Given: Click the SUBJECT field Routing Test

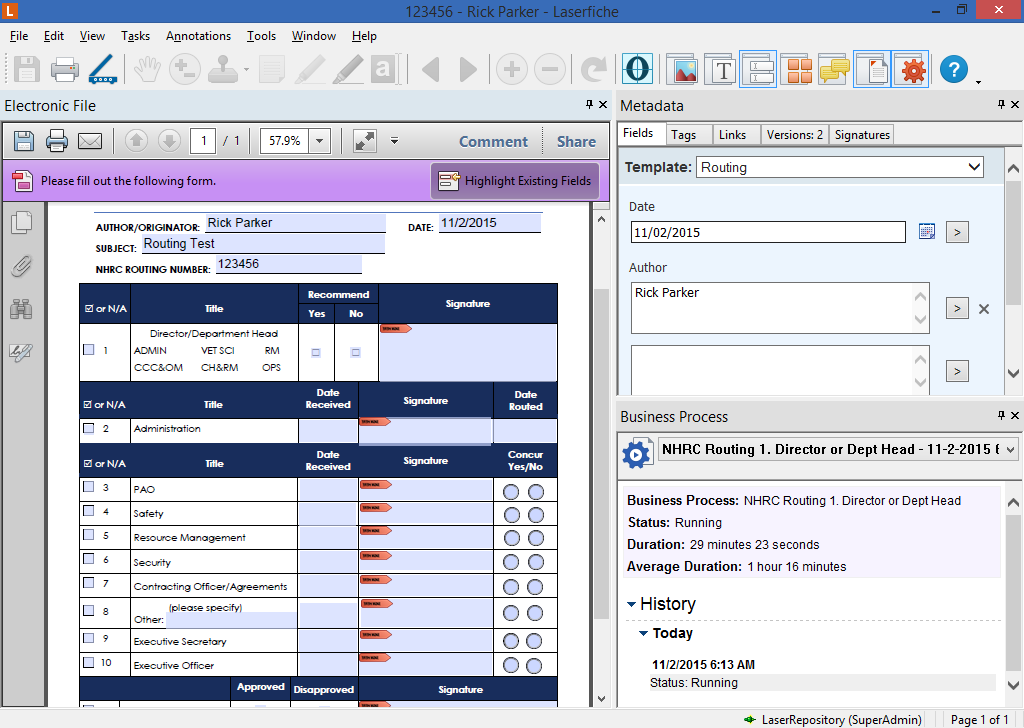Looking at the screenshot, I should click(x=263, y=244).
